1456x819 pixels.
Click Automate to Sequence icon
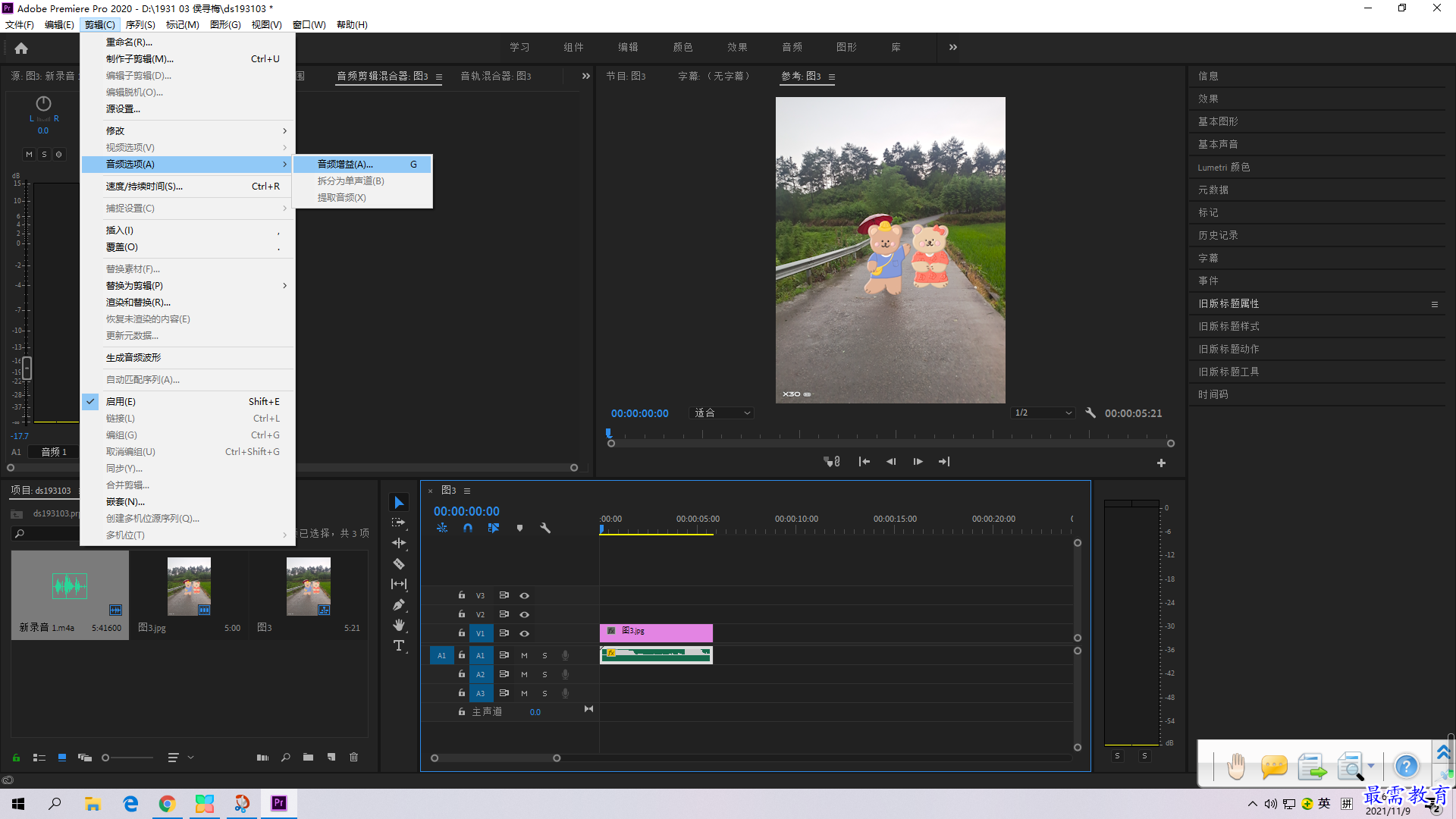(262, 757)
